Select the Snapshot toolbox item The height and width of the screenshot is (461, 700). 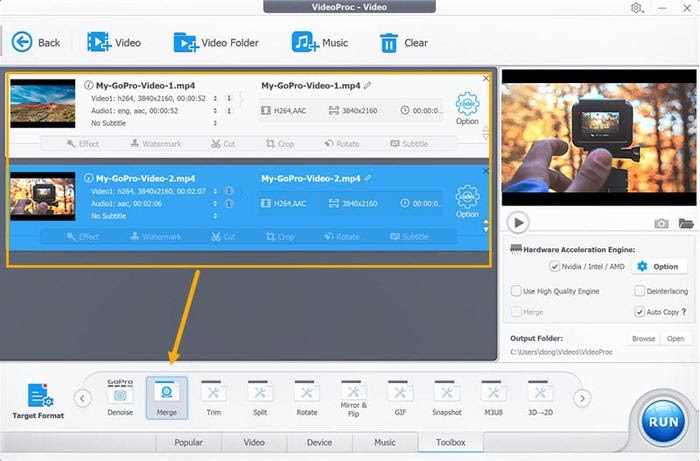click(x=446, y=397)
